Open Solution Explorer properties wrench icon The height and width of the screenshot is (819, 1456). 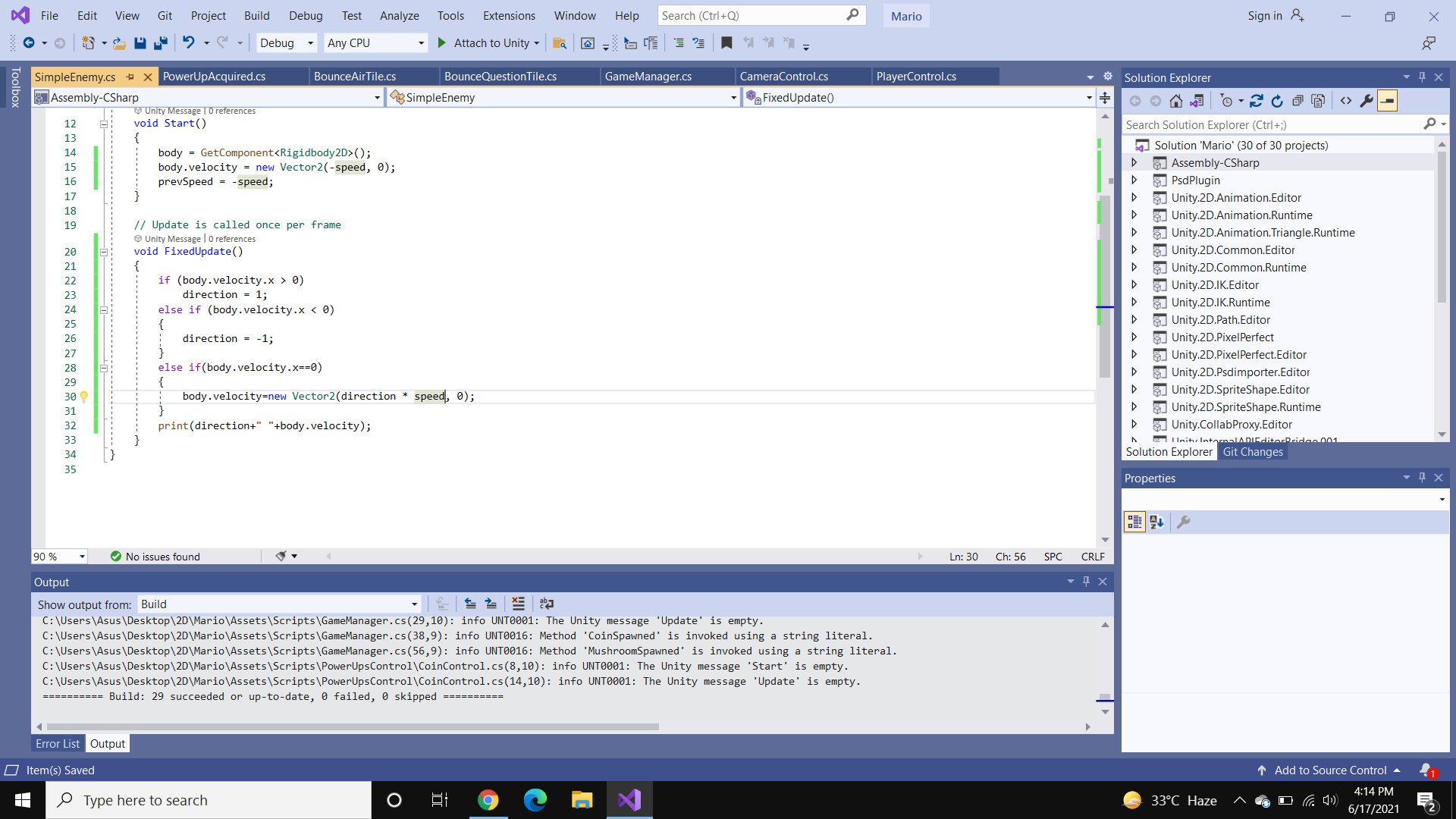[1367, 101]
